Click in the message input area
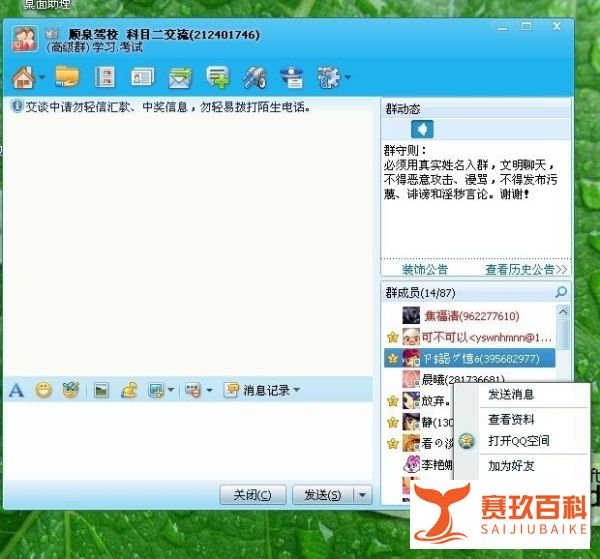The height and width of the screenshot is (559, 600). (188, 440)
